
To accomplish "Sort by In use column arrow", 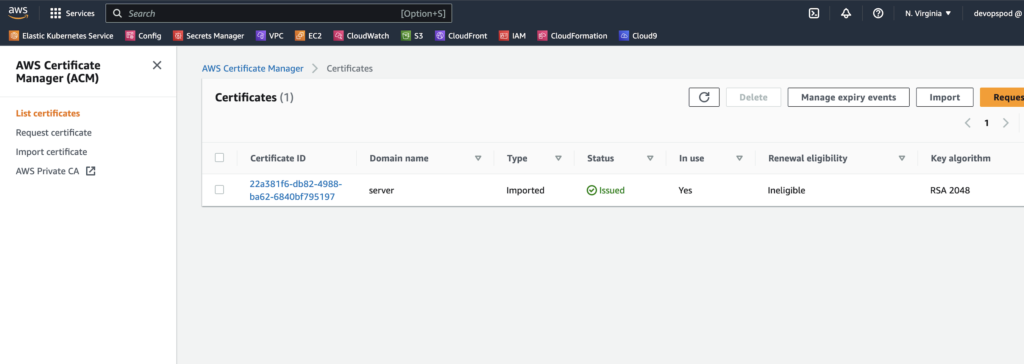I will (740, 158).
